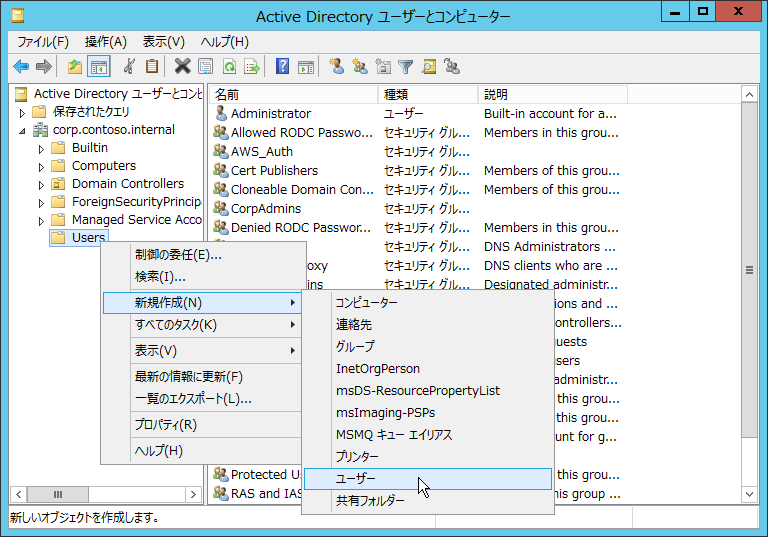This screenshot has width=768, height=537.
Task: Expand the Domain Controllers tree node
Action: click(x=41, y=185)
